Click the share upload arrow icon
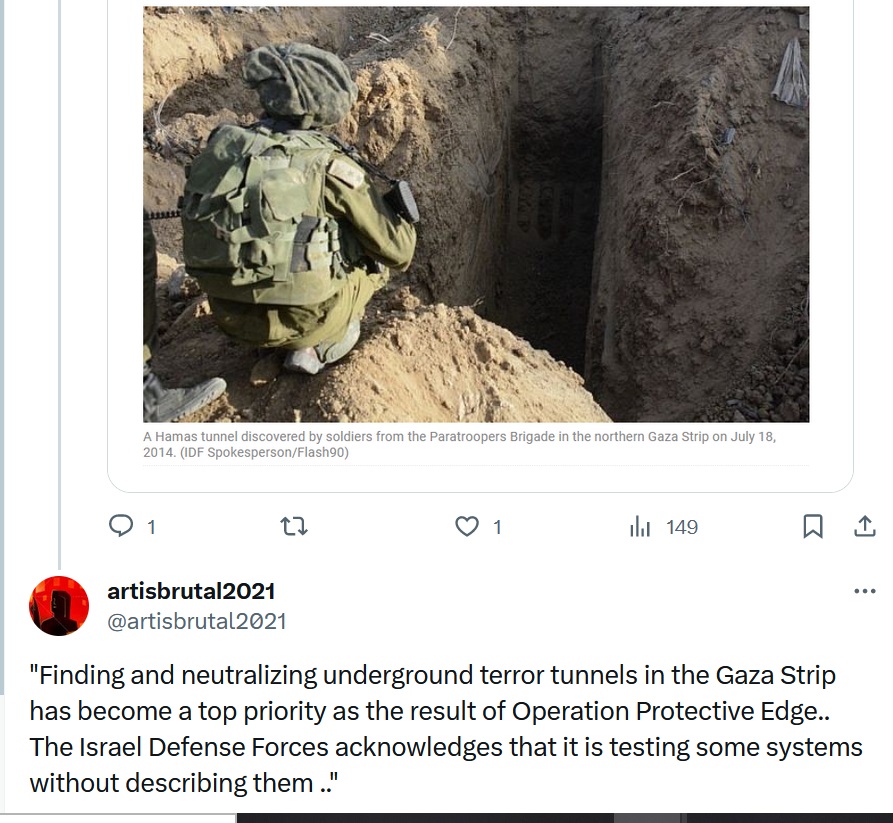The height and width of the screenshot is (823, 893). coord(865,526)
